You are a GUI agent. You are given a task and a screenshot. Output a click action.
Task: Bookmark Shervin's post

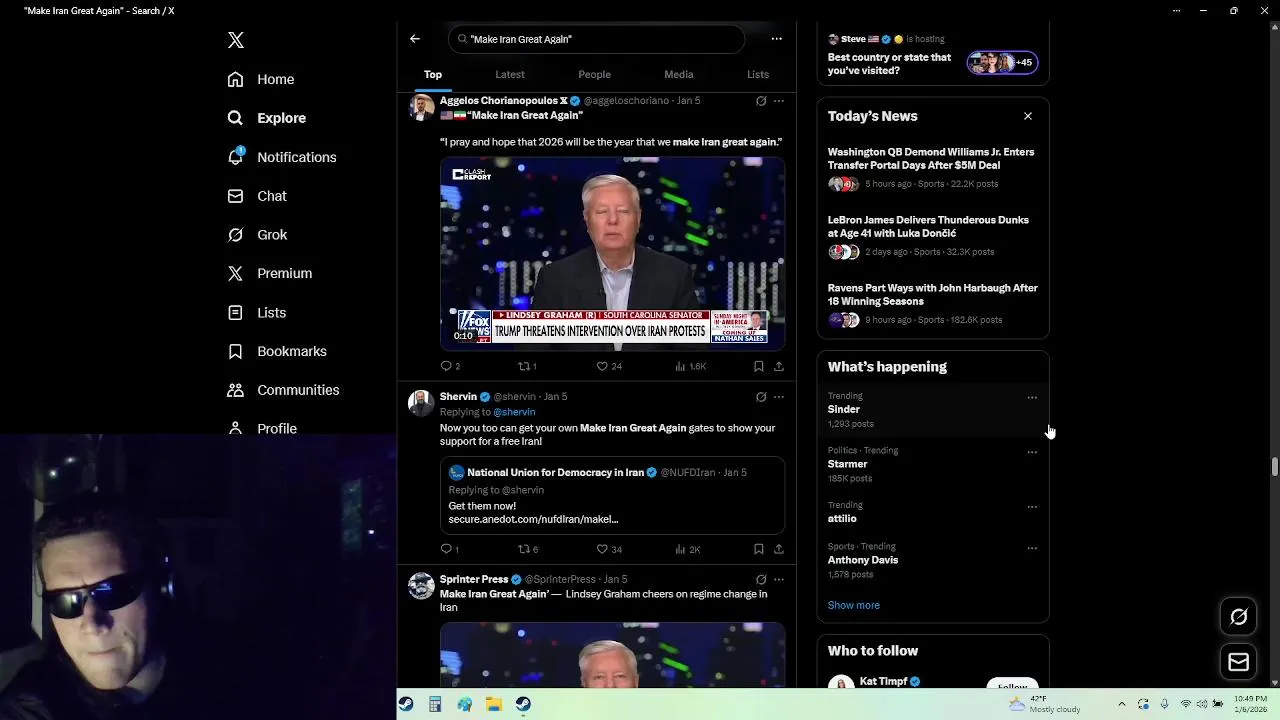click(759, 549)
